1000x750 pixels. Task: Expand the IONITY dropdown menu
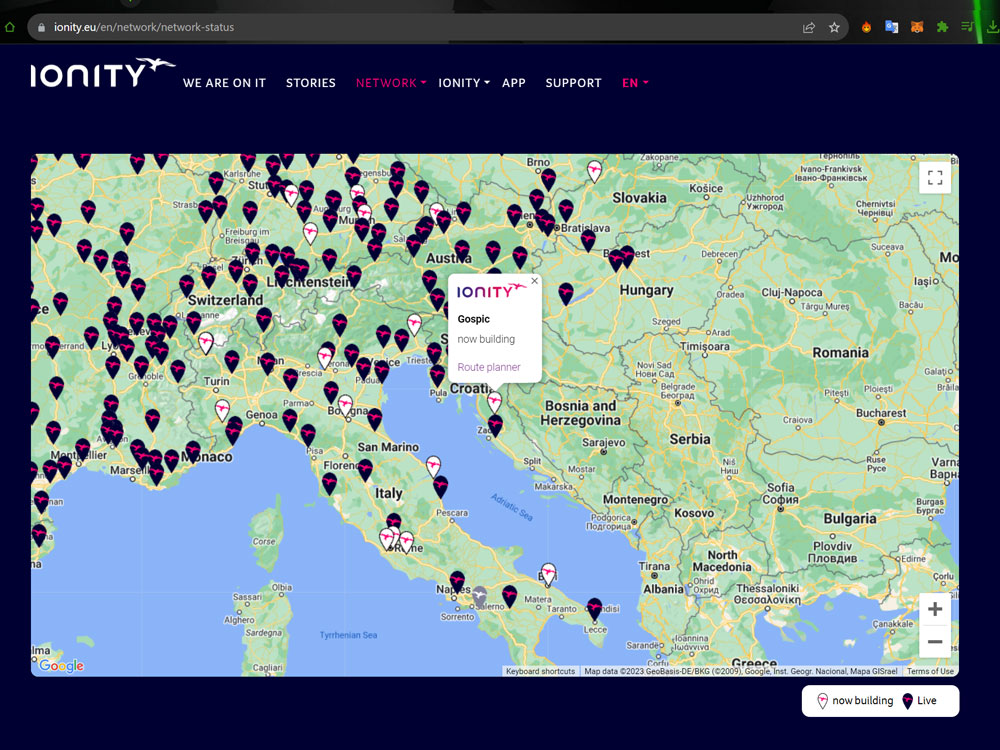[464, 83]
